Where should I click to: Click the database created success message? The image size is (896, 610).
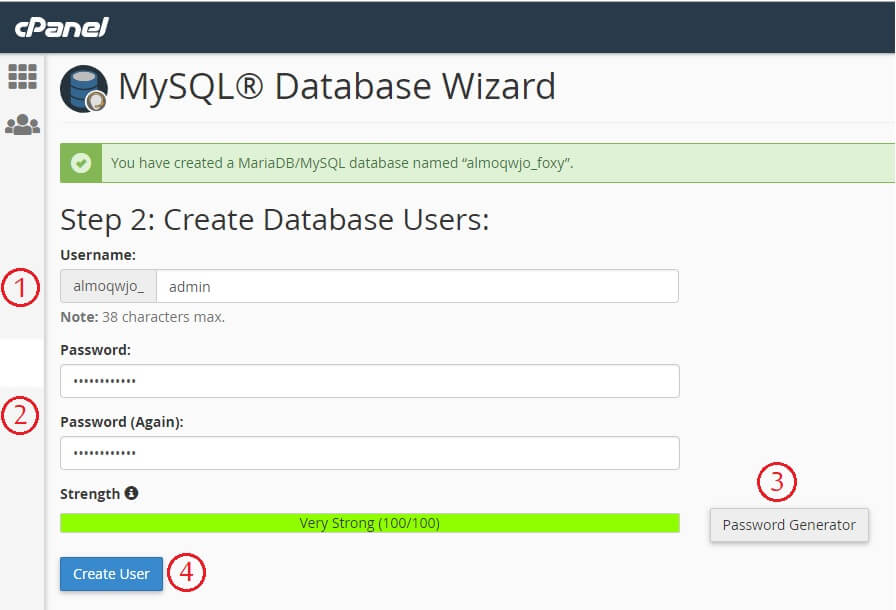tap(342, 163)
